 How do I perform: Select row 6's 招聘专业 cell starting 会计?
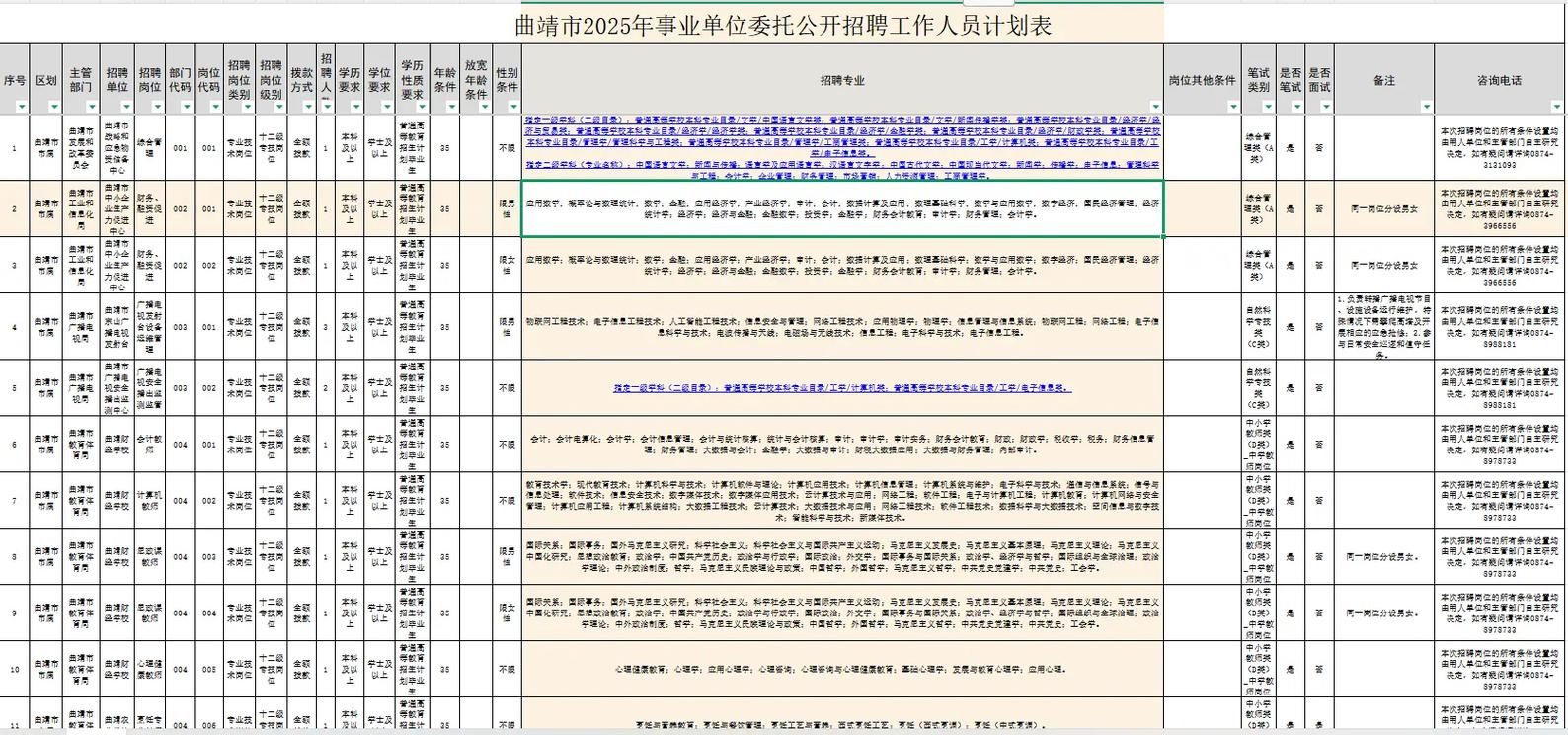(x=842, y=445)
